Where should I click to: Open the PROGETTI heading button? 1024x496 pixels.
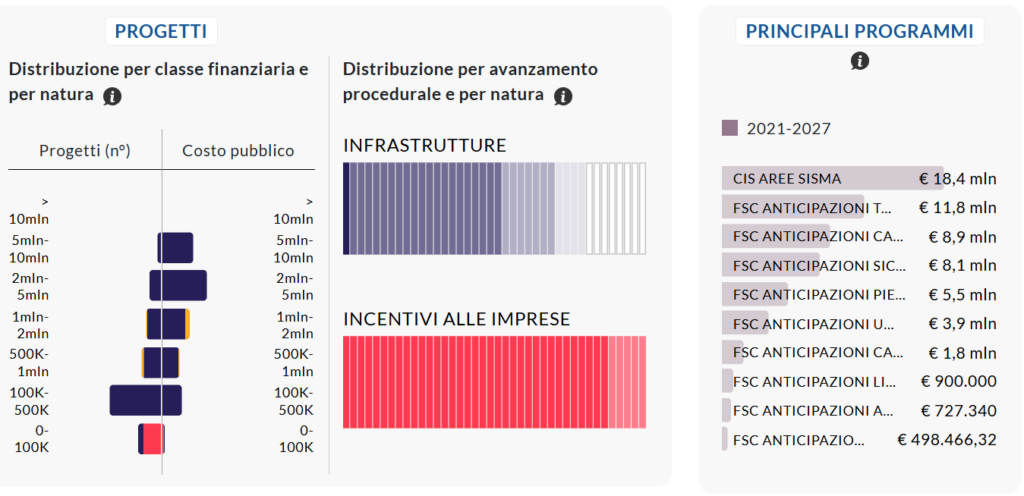click(x=161, y=31)
